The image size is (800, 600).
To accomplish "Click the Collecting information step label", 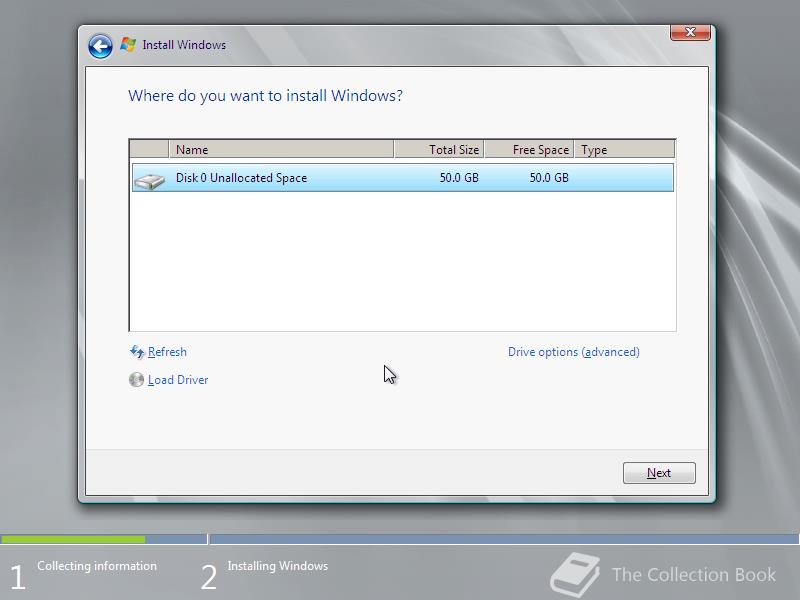I will (97, 566).
